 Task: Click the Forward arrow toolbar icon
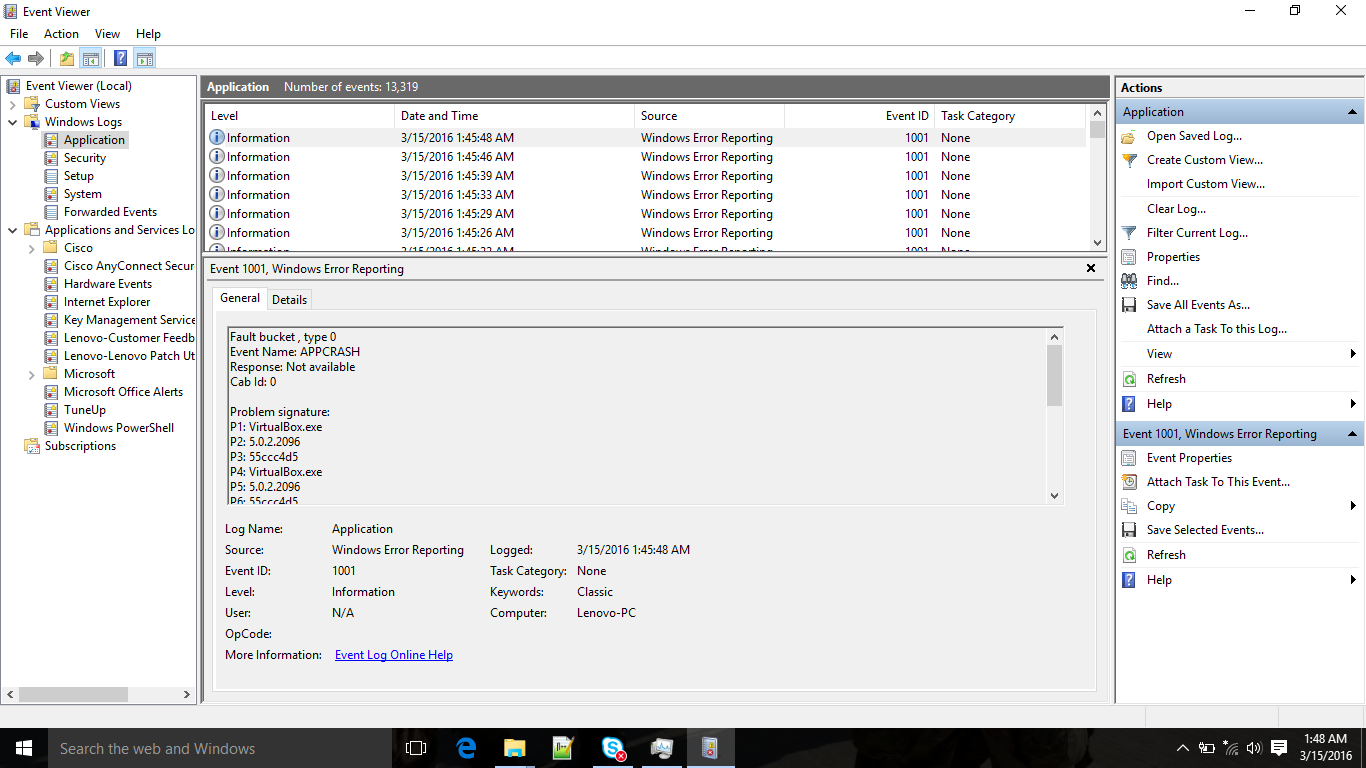click(x=36, y=58)
